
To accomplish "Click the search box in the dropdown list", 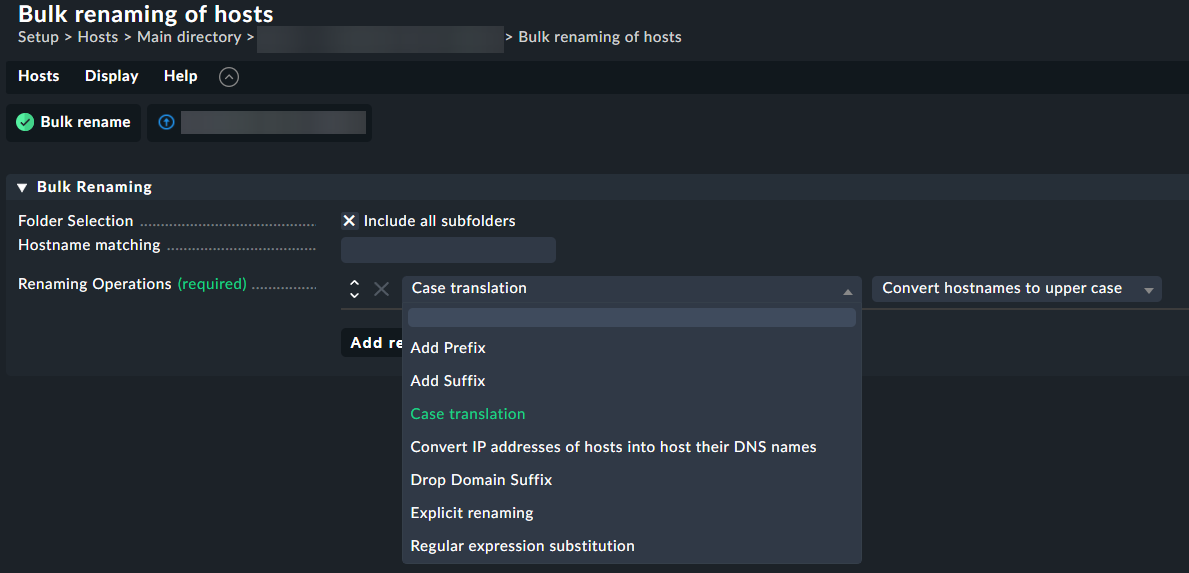I will 631,318.
